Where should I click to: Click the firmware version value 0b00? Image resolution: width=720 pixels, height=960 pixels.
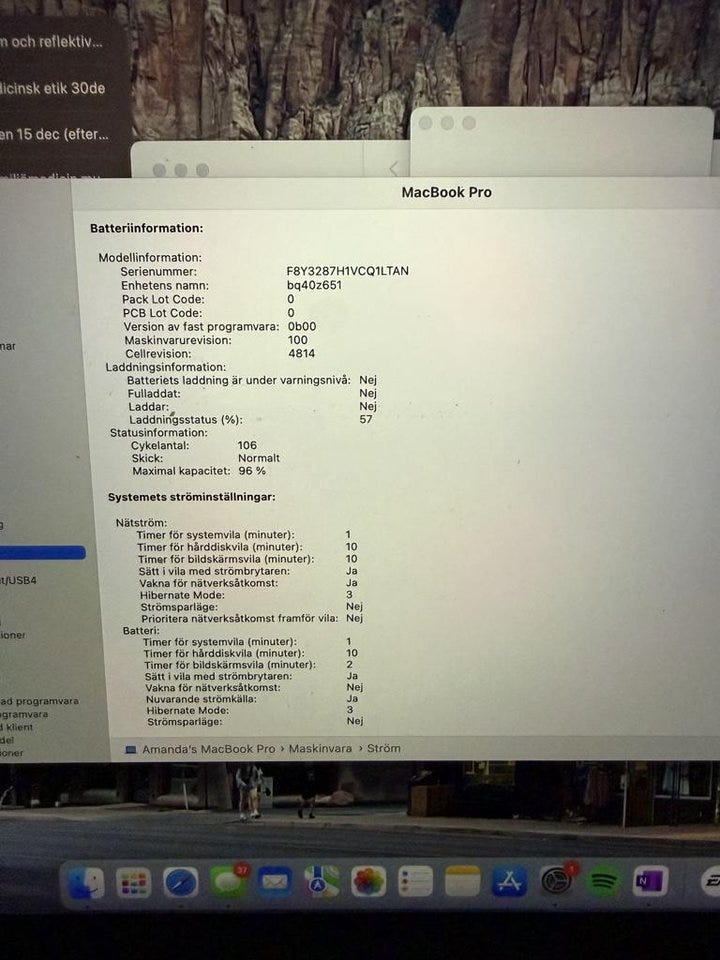coord(302,326)
